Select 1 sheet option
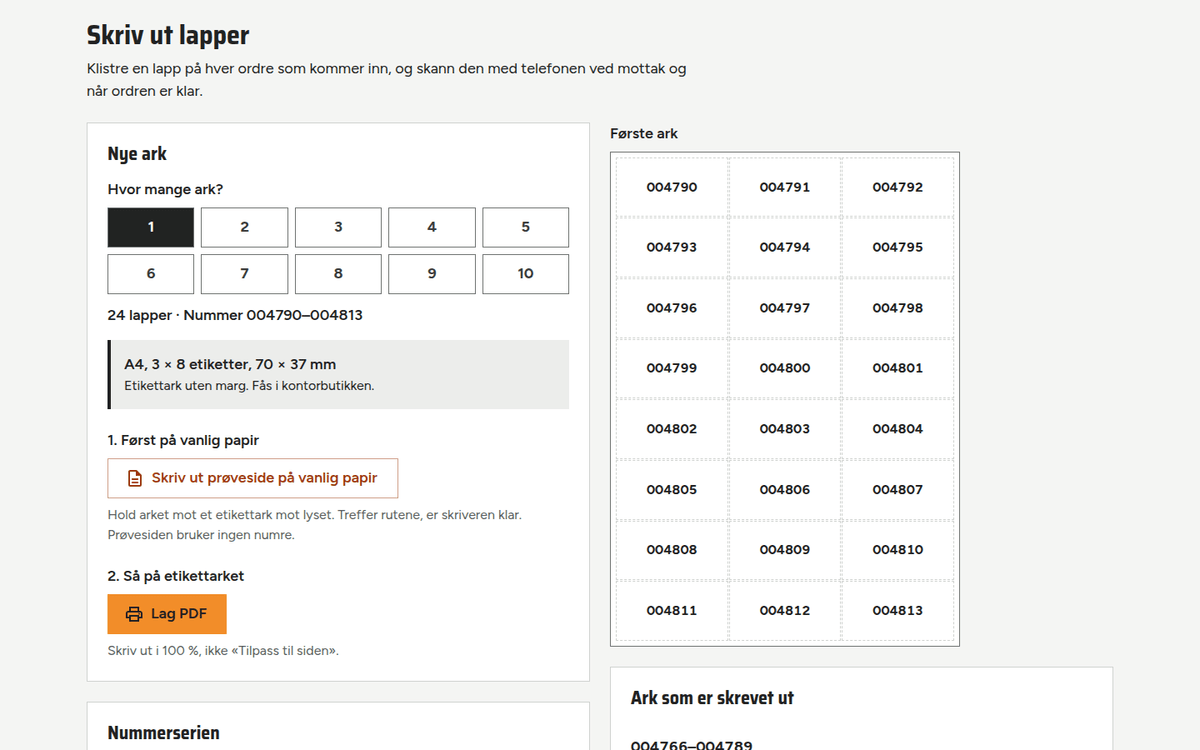 151,227
